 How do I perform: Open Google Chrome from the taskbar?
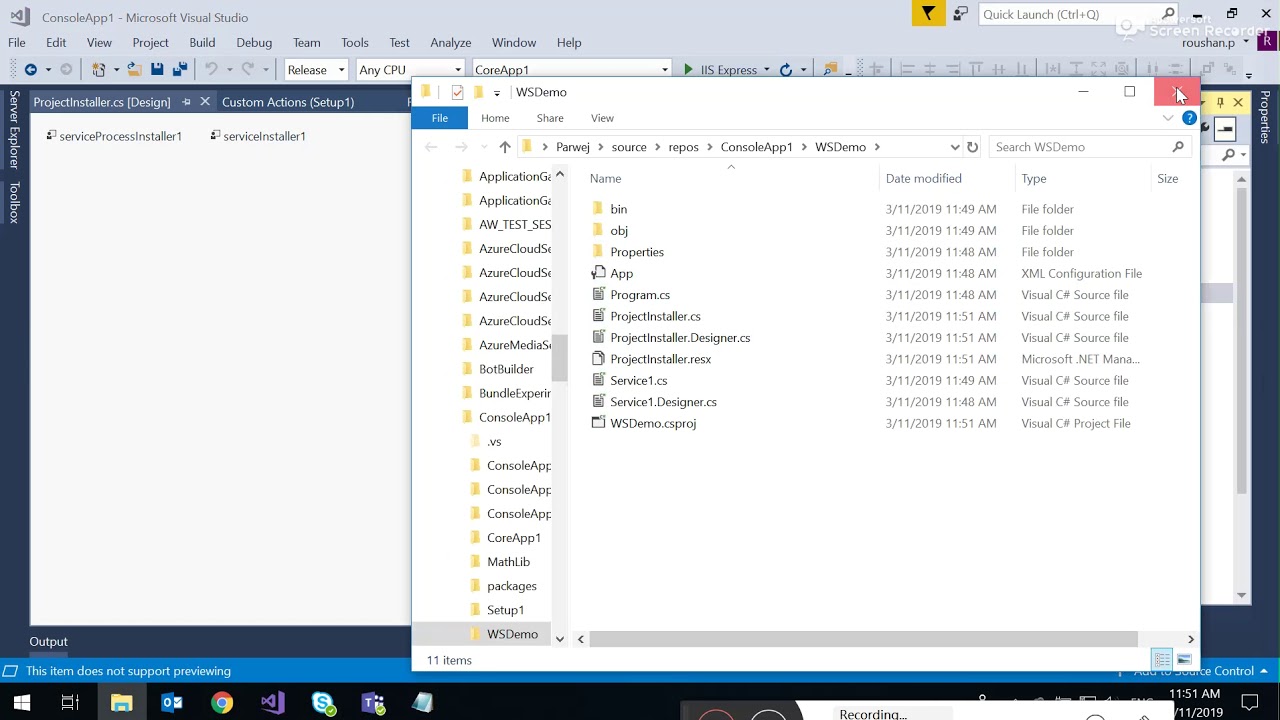(x=222, y=703)
